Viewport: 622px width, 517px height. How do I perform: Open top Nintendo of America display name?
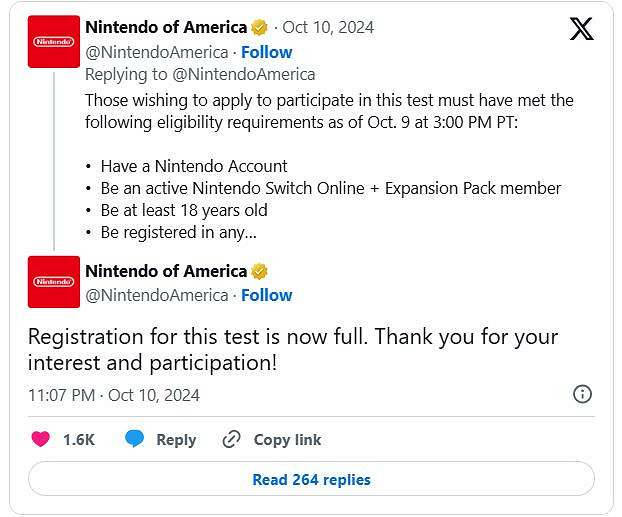[166, 27]
